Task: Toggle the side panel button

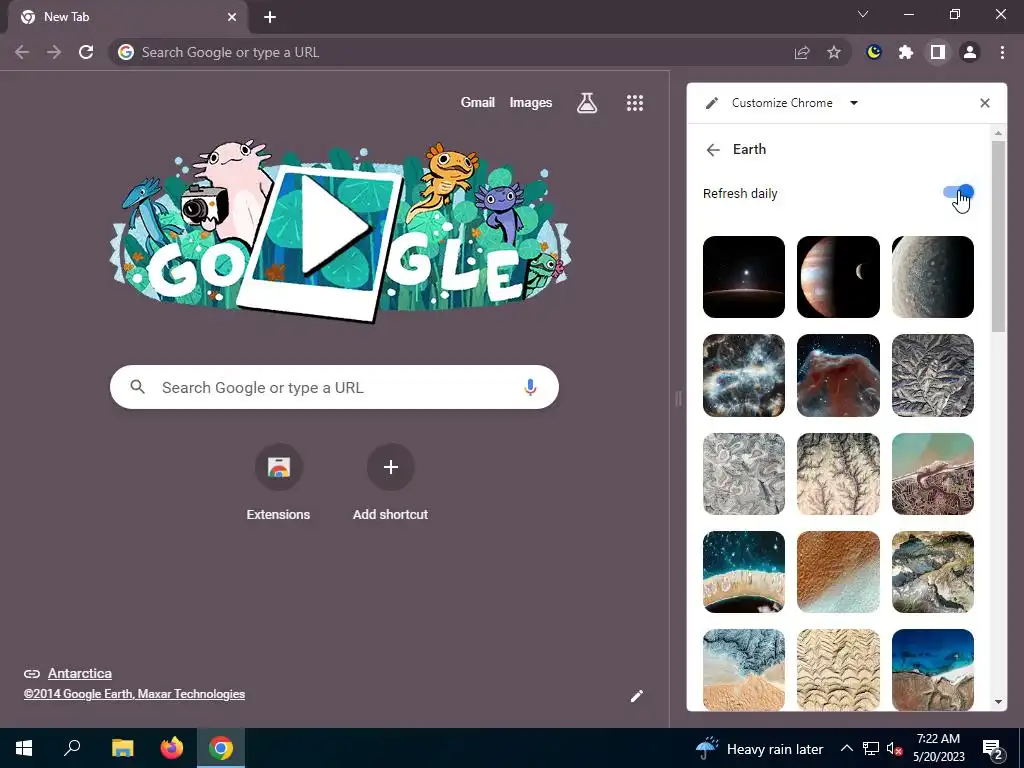Action: [938, 52]
